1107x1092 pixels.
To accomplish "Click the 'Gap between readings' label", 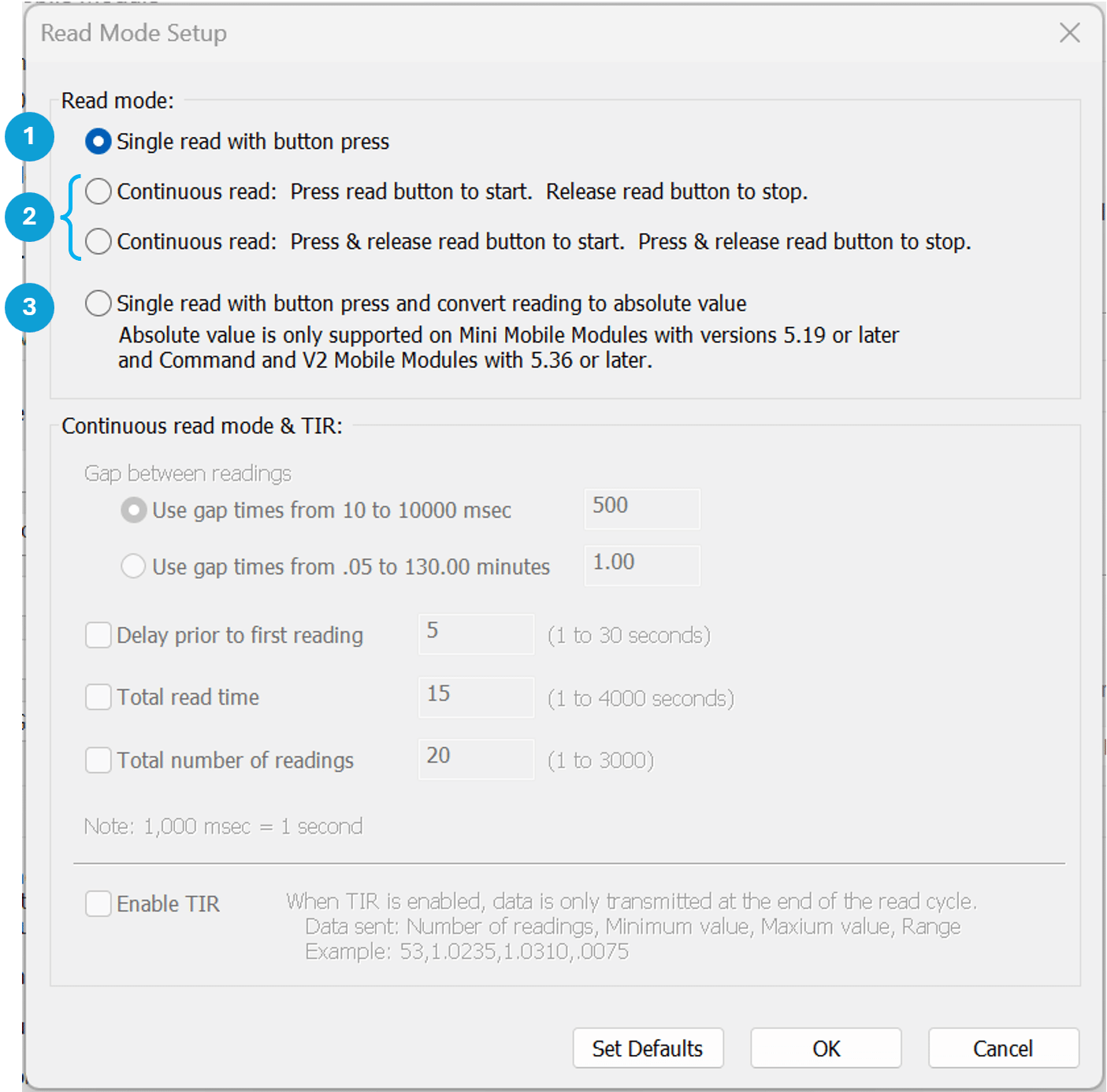I will [188, 474].
